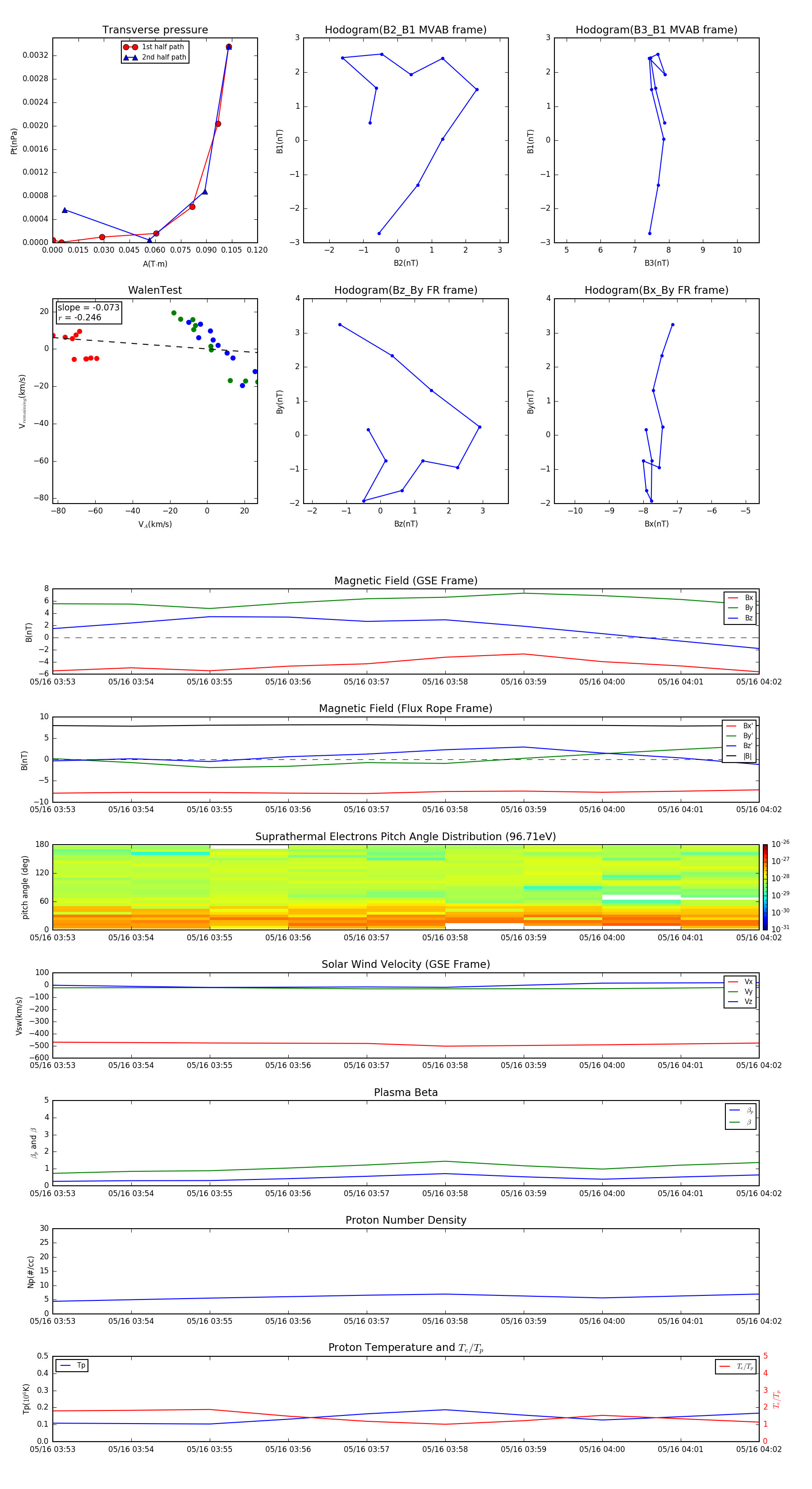Image resolution: width=812 pixels, height=1489 pixels.
Task: Click the 'Tp' legend entry
Action: pyautogui.click(x=73, y=1366)
